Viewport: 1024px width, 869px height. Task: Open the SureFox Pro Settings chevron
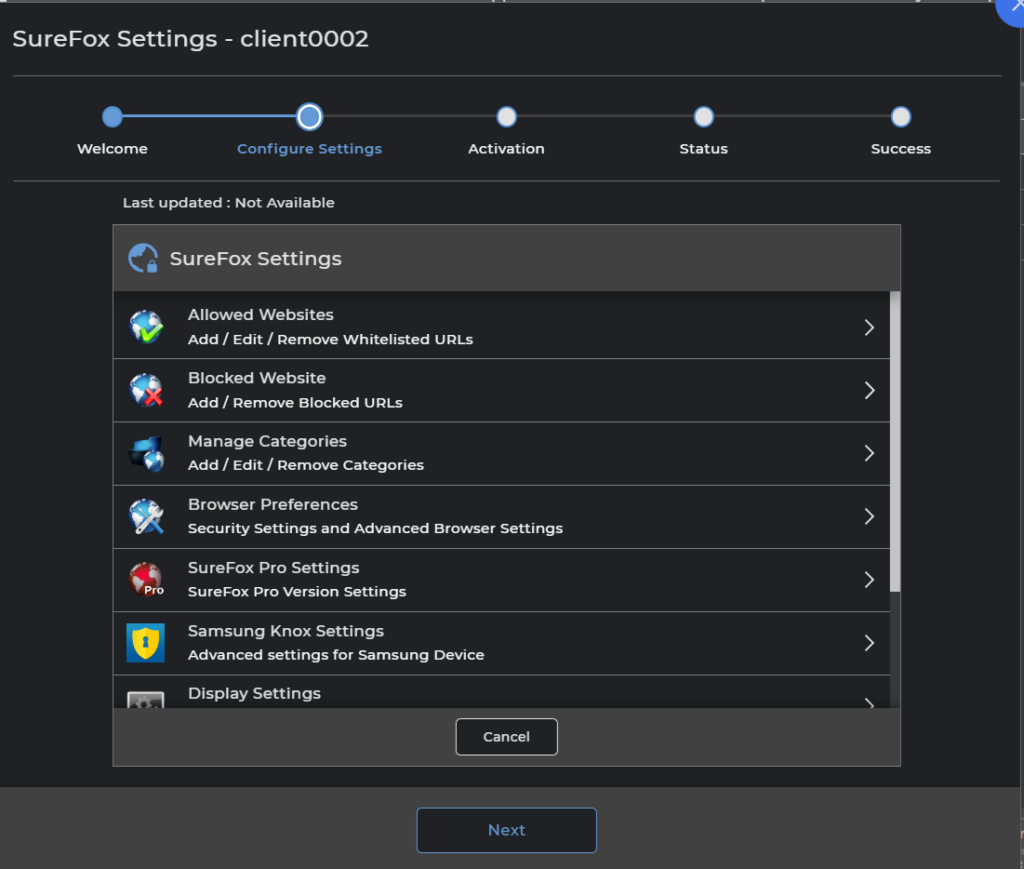pyautogui.click(x=869, y=580)
